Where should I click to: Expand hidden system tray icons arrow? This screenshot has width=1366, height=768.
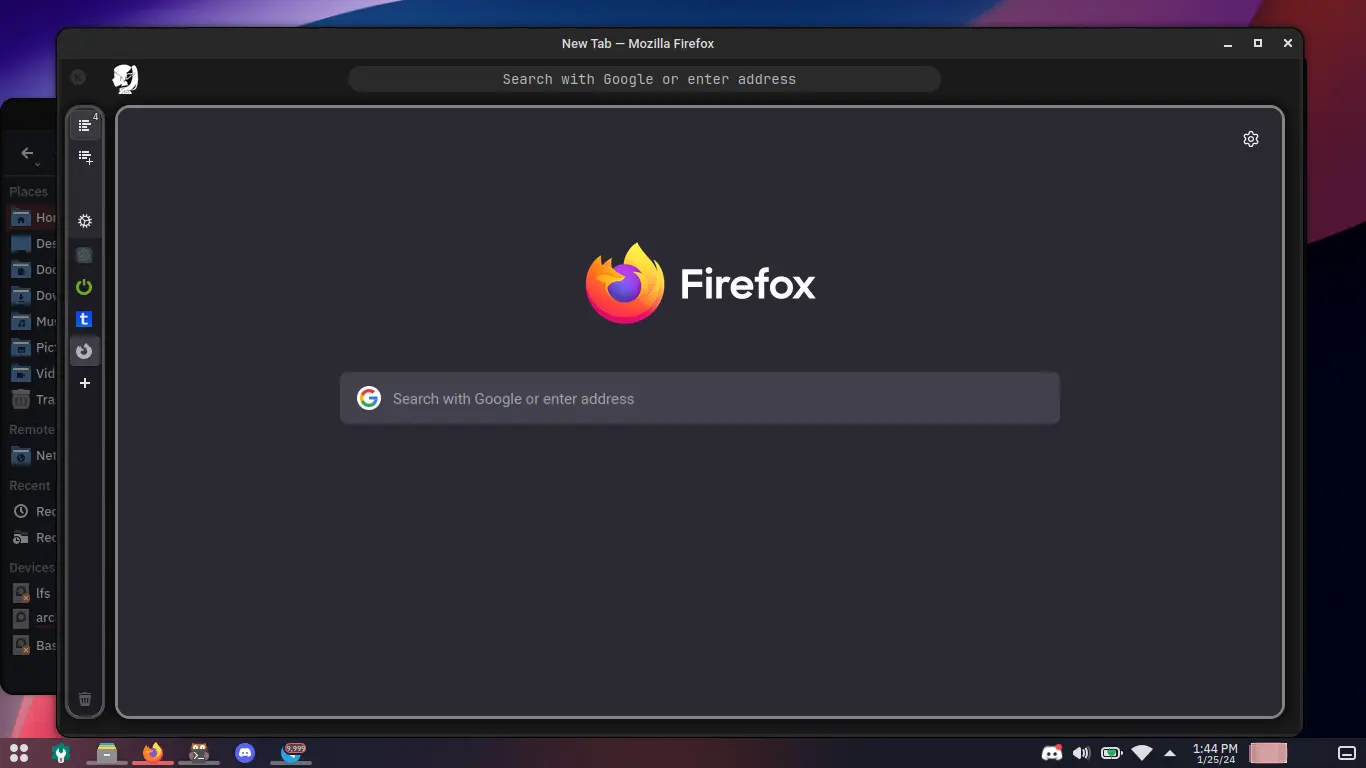coord(1170,753)
